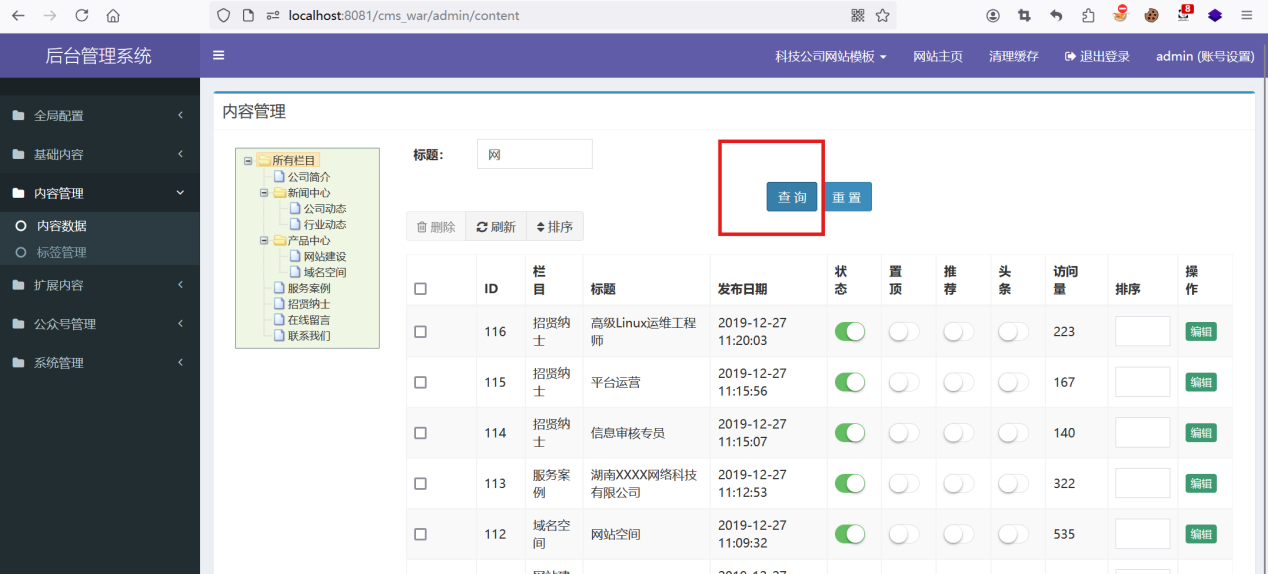This screenshot has height=574, width=1268.
Task: Open browser home page icon
Action: tap(113, 16)
